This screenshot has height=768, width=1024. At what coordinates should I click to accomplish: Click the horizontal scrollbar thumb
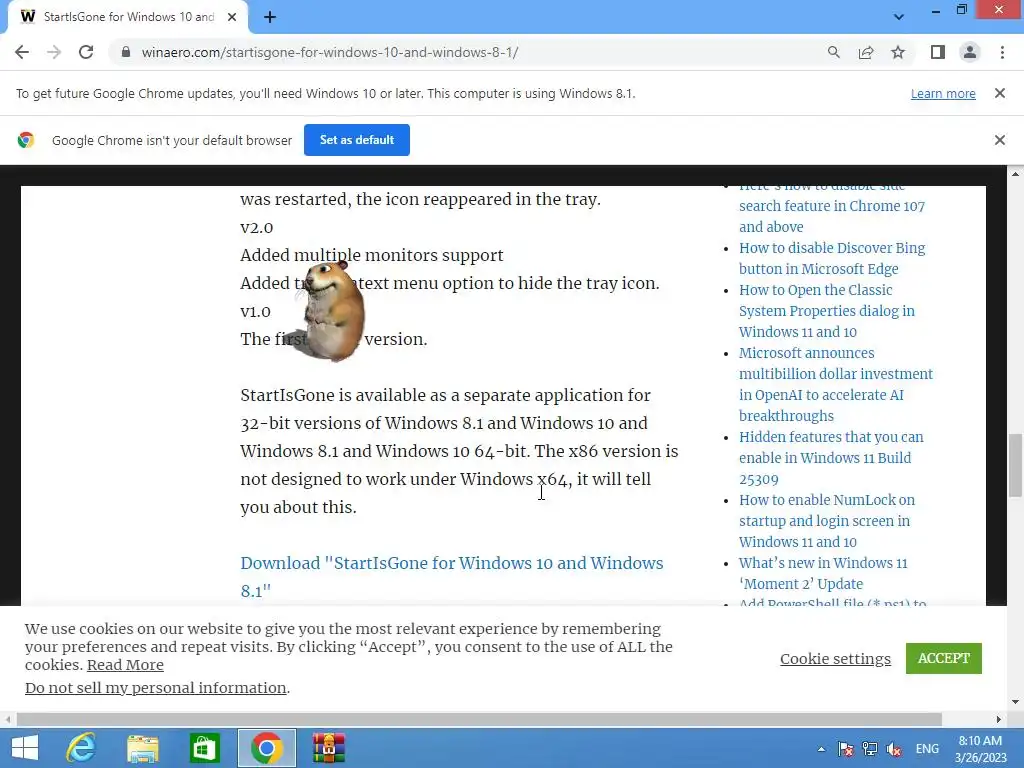[x=479, y=719]
